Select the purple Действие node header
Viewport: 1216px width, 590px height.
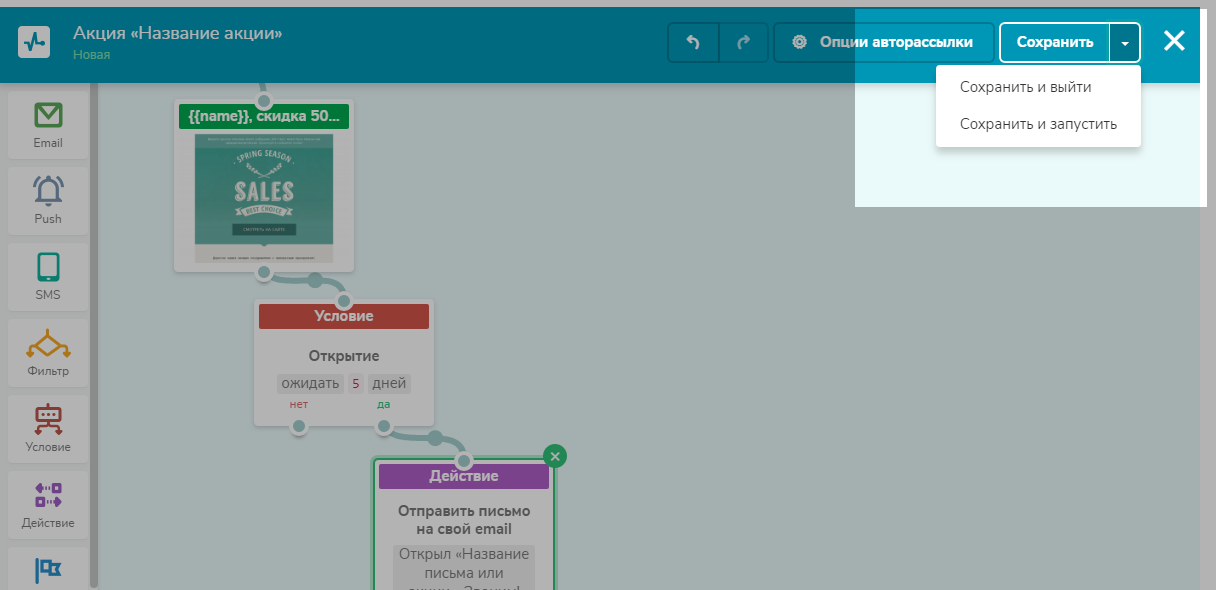click(x=464, y=476)
